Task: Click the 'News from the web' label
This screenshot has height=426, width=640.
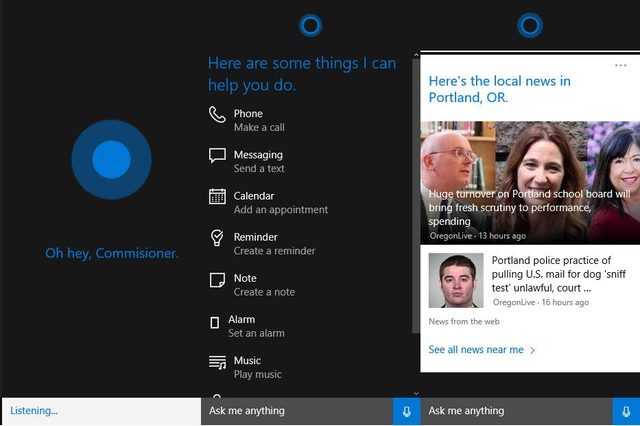Action: click(x=464, y=322)
